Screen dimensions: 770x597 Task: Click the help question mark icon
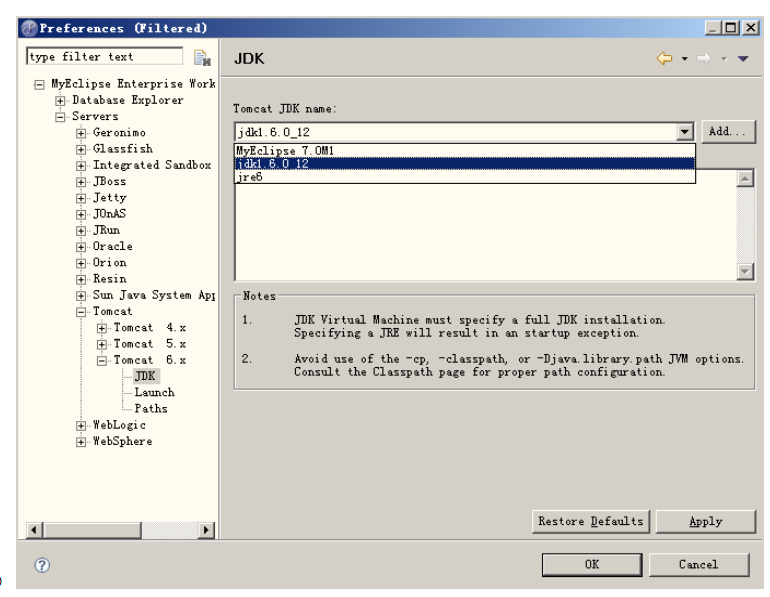coord(42,565)
